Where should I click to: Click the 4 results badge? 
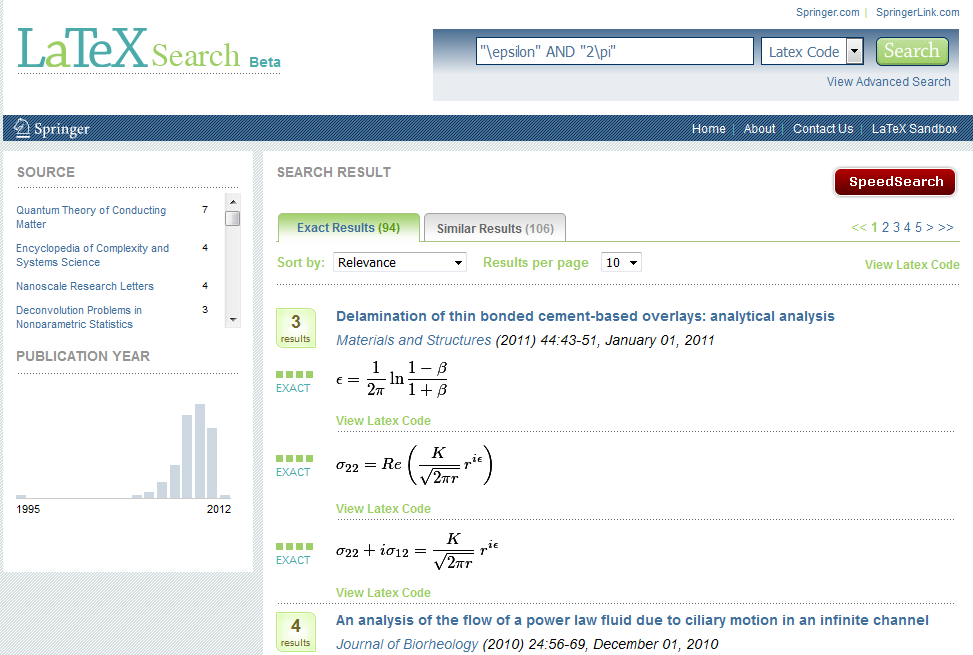(296, 632)
